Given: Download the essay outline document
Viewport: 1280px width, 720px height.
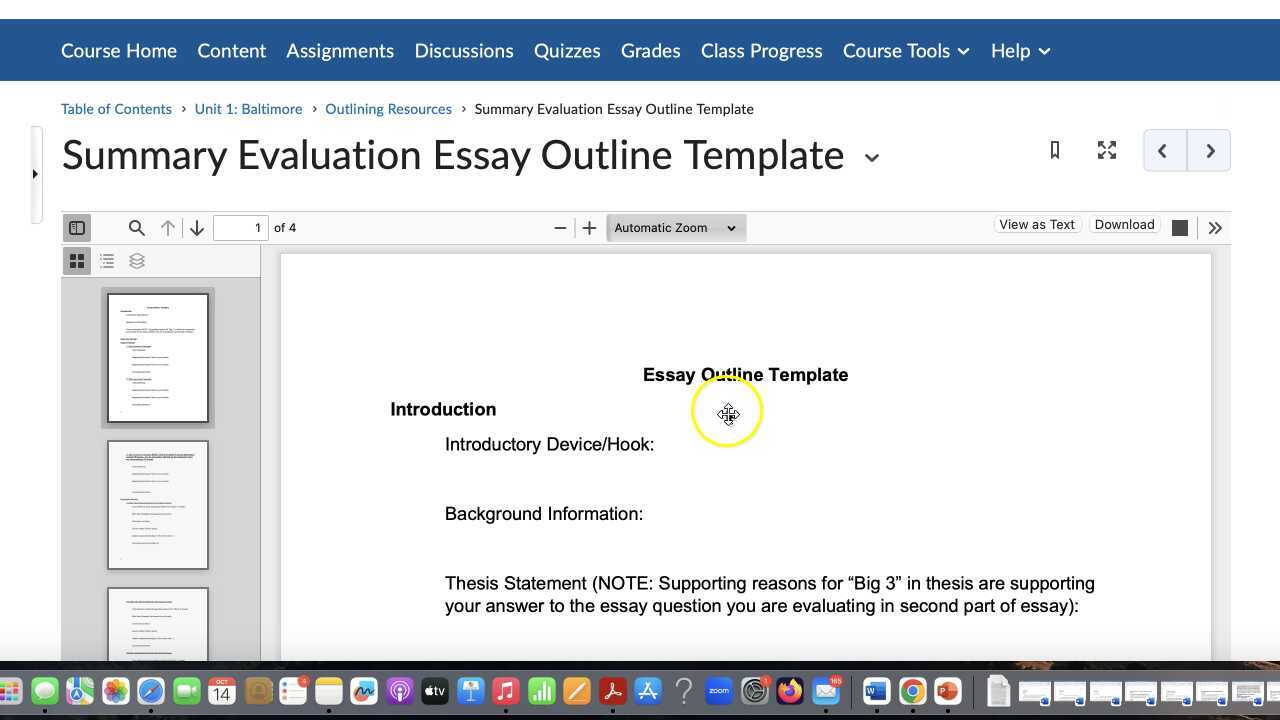Looking at the screenshot, I should (x=1124, y=224).
